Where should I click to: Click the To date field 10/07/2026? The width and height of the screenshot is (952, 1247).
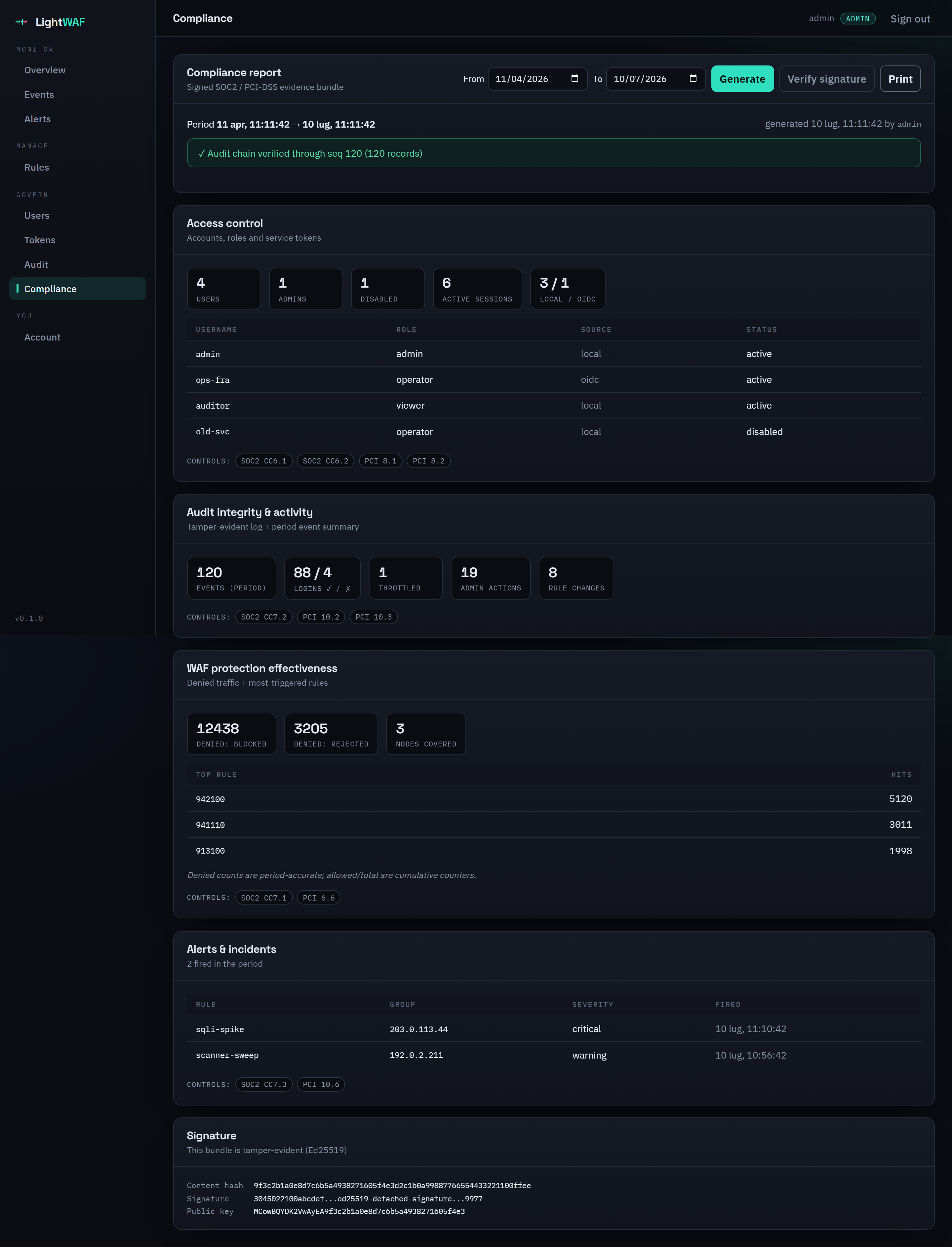pos(655,79)
